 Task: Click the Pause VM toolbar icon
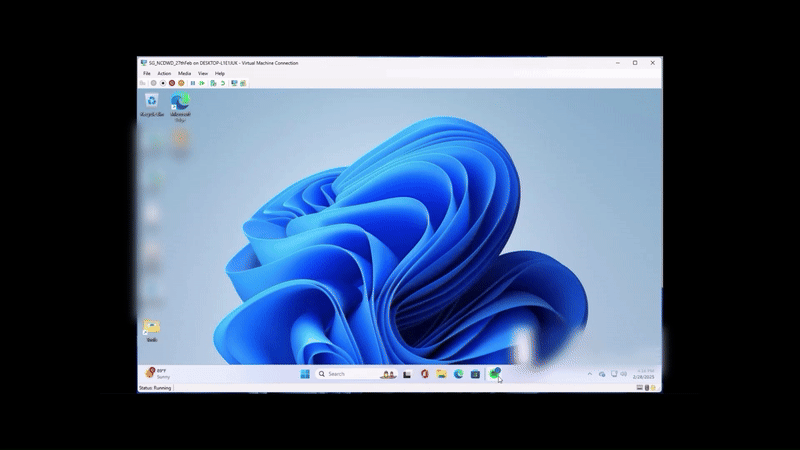[x=193, y=83]
